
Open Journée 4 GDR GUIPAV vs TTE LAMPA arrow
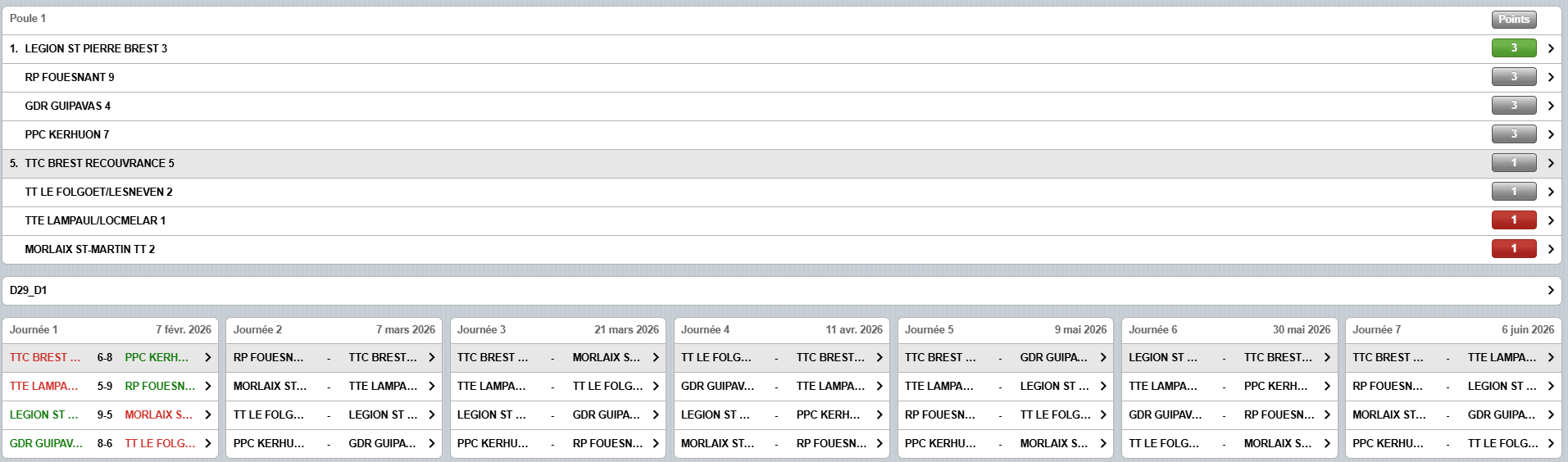pyautogui.click(x=879, y=386)
